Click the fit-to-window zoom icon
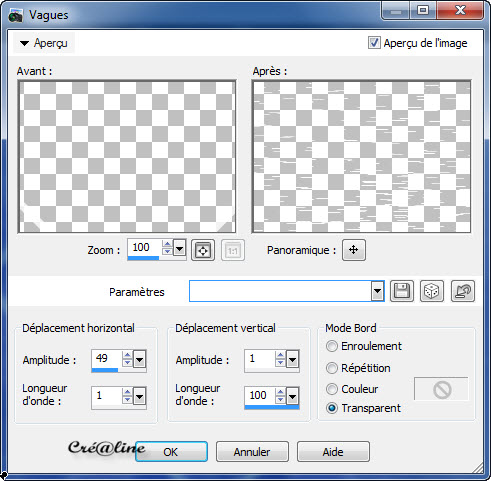This screenshot has height=481, width=491. tap(203, 250)
